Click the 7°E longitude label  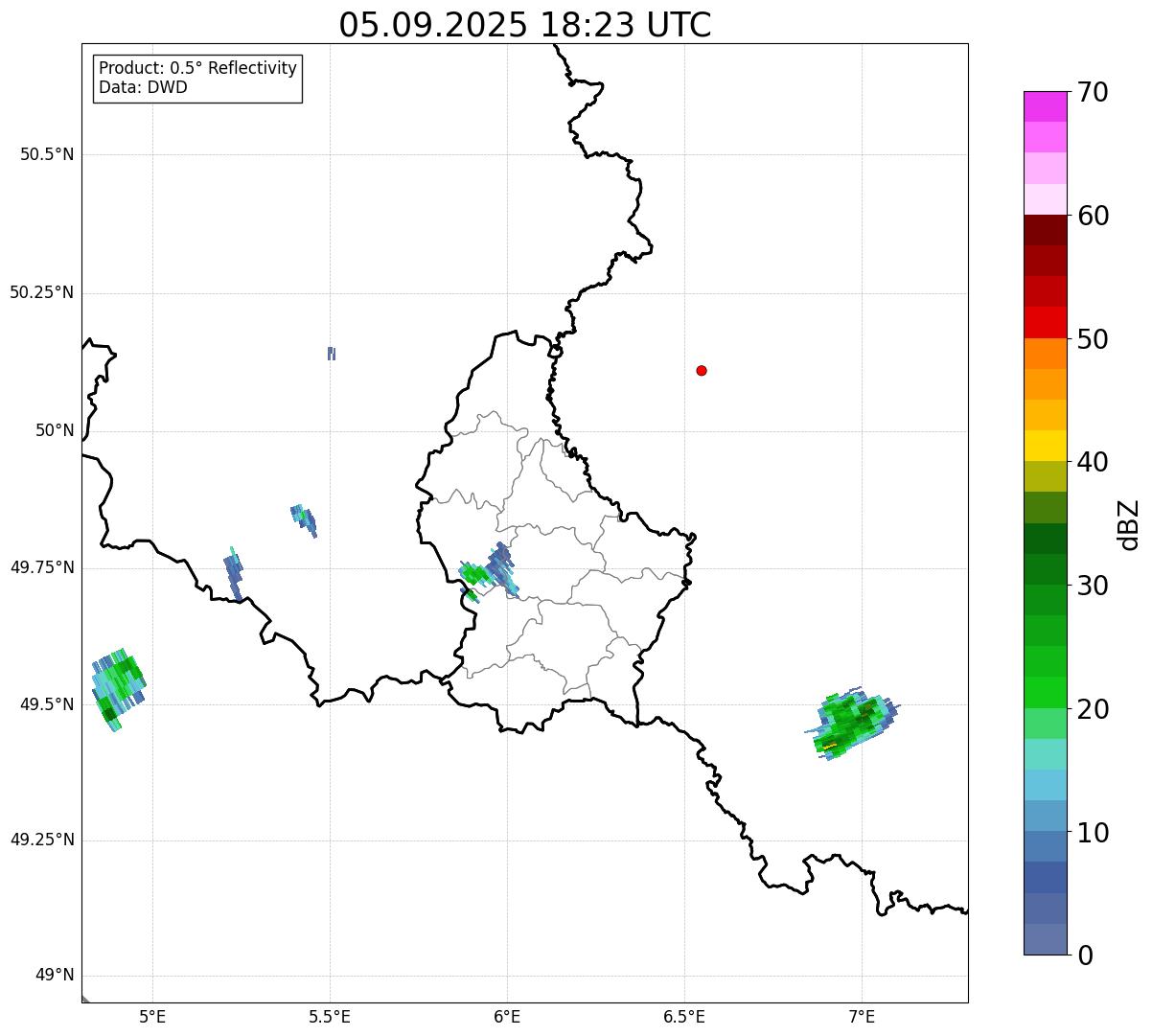[862, 1017]
